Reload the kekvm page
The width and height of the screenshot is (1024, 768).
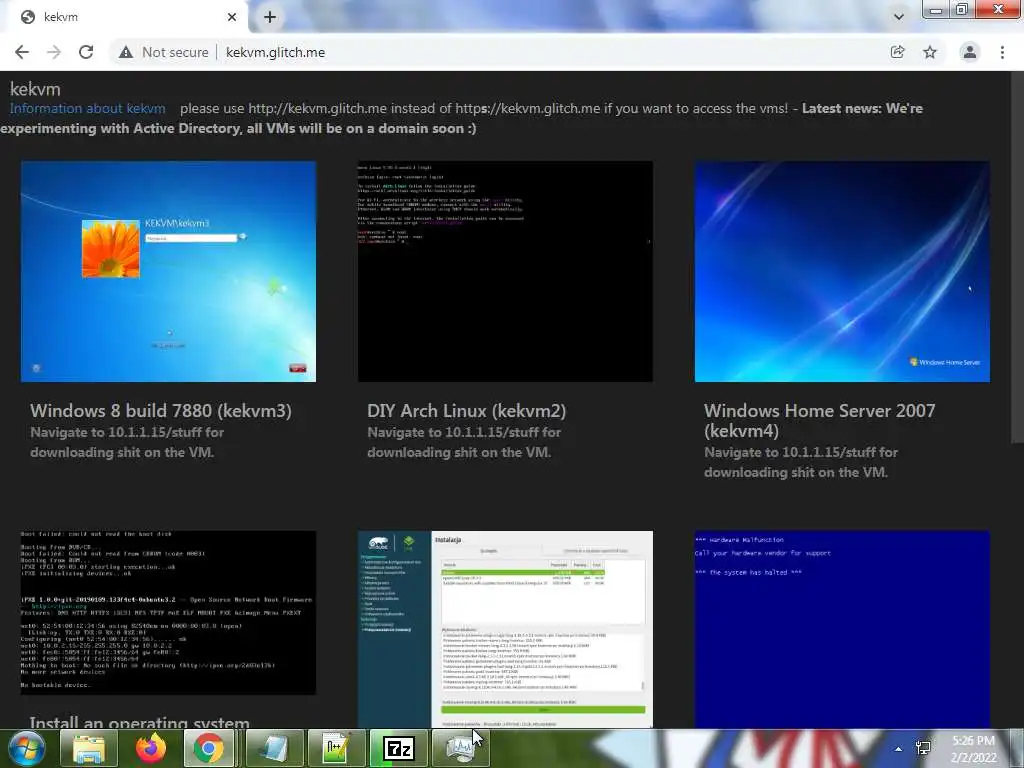86,52
